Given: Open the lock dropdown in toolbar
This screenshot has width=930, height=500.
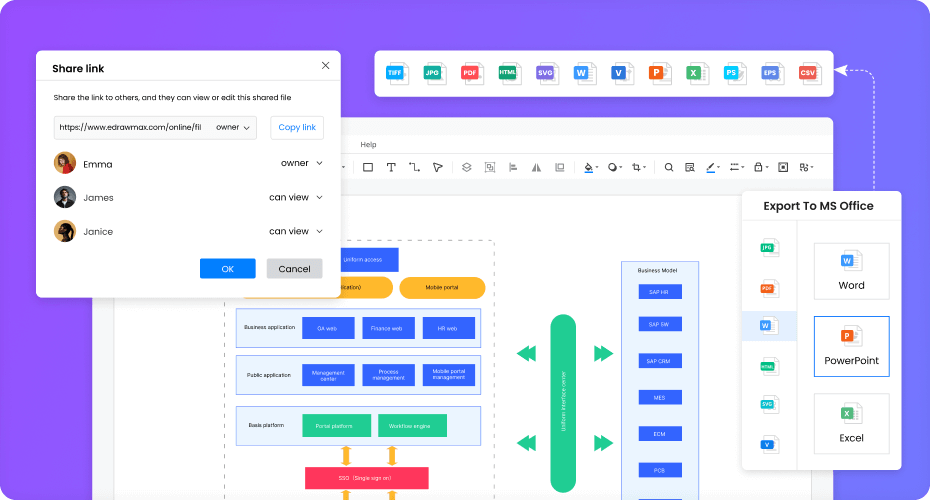Looking at the screenshot, I should pos(760,167).
